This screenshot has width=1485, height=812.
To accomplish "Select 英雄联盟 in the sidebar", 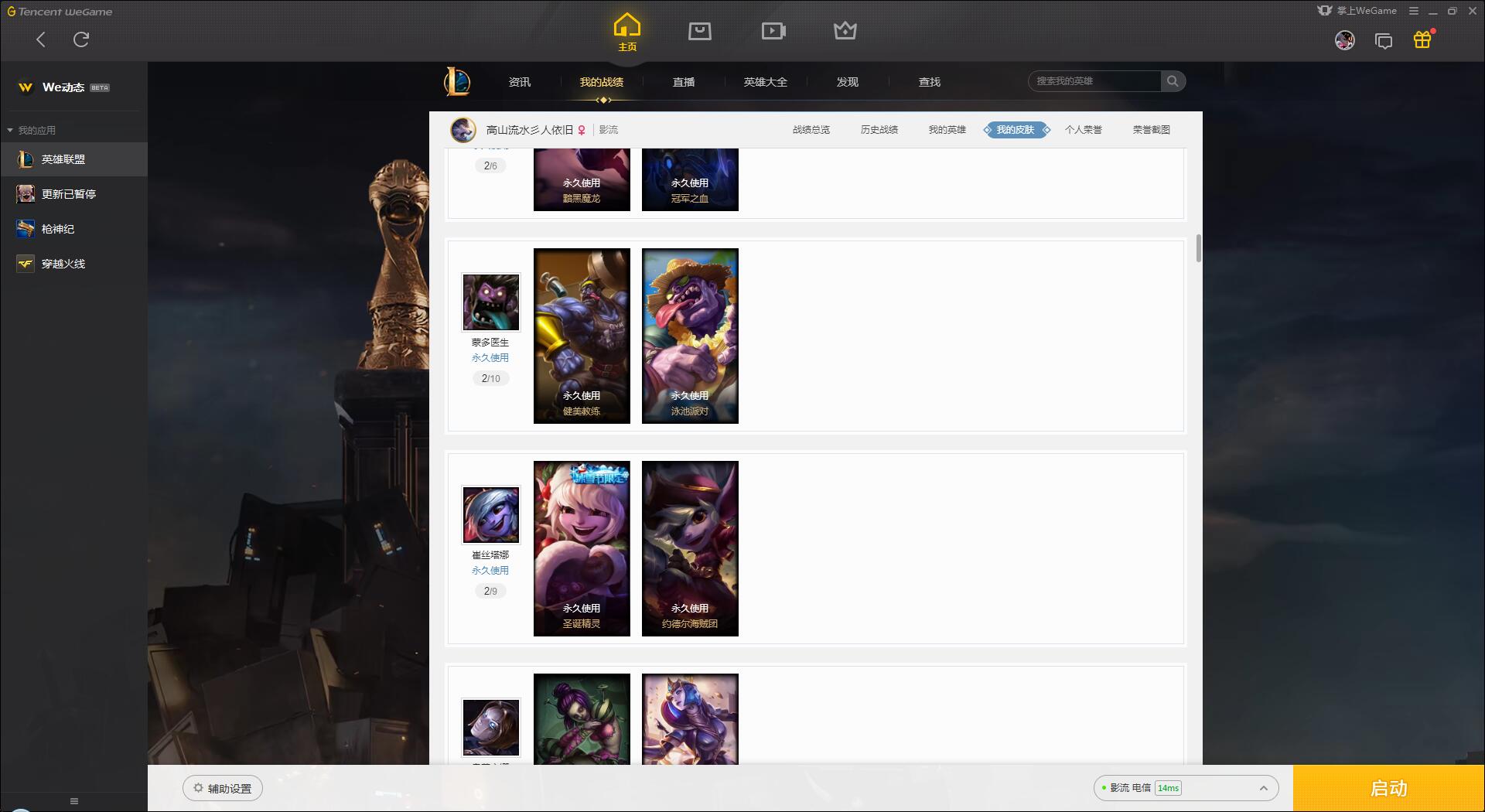I will tap(73, 159).
